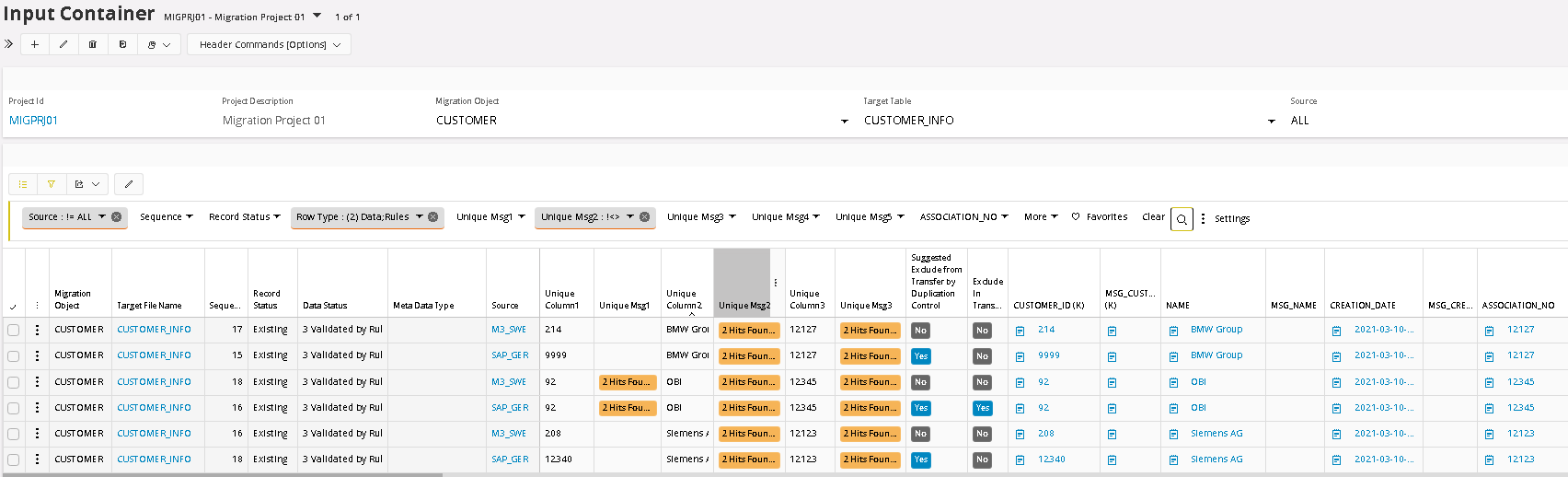Open Header Commands [Options] dropdown

click(269, 44)
